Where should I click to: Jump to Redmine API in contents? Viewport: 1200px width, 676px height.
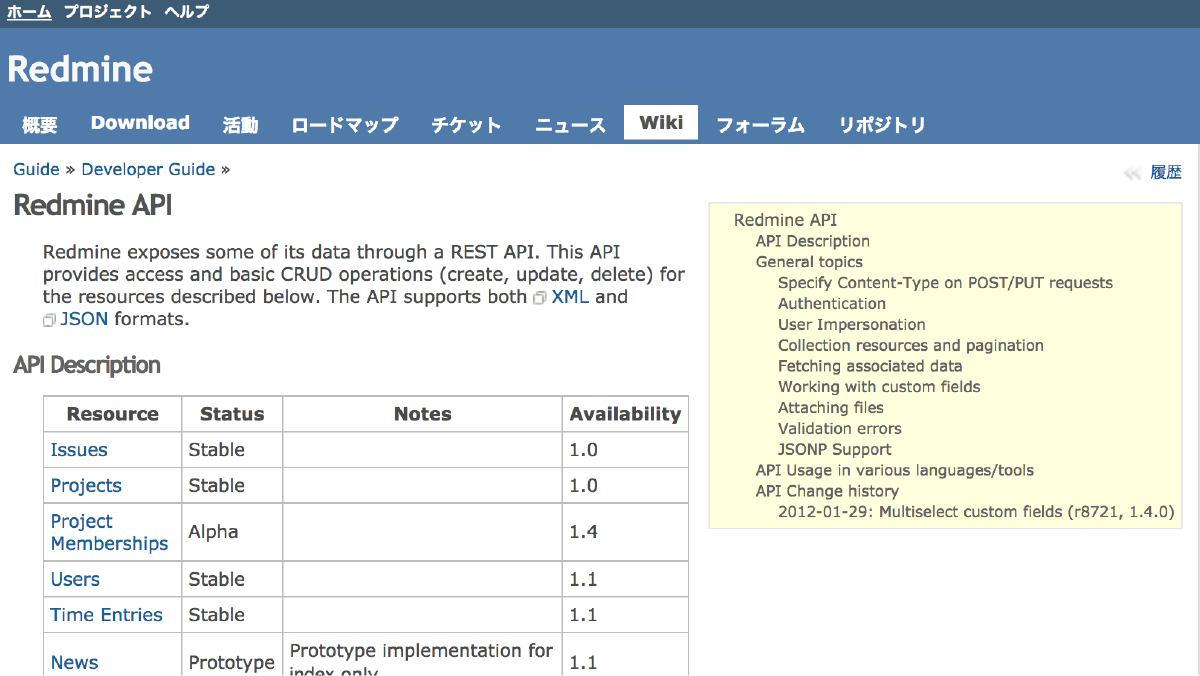tap(785, 220)
